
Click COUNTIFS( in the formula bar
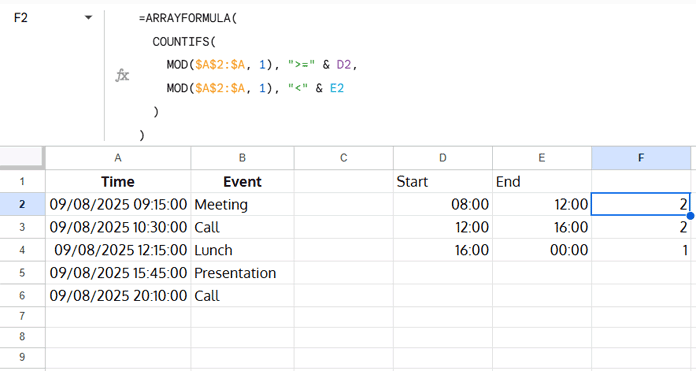184,42
